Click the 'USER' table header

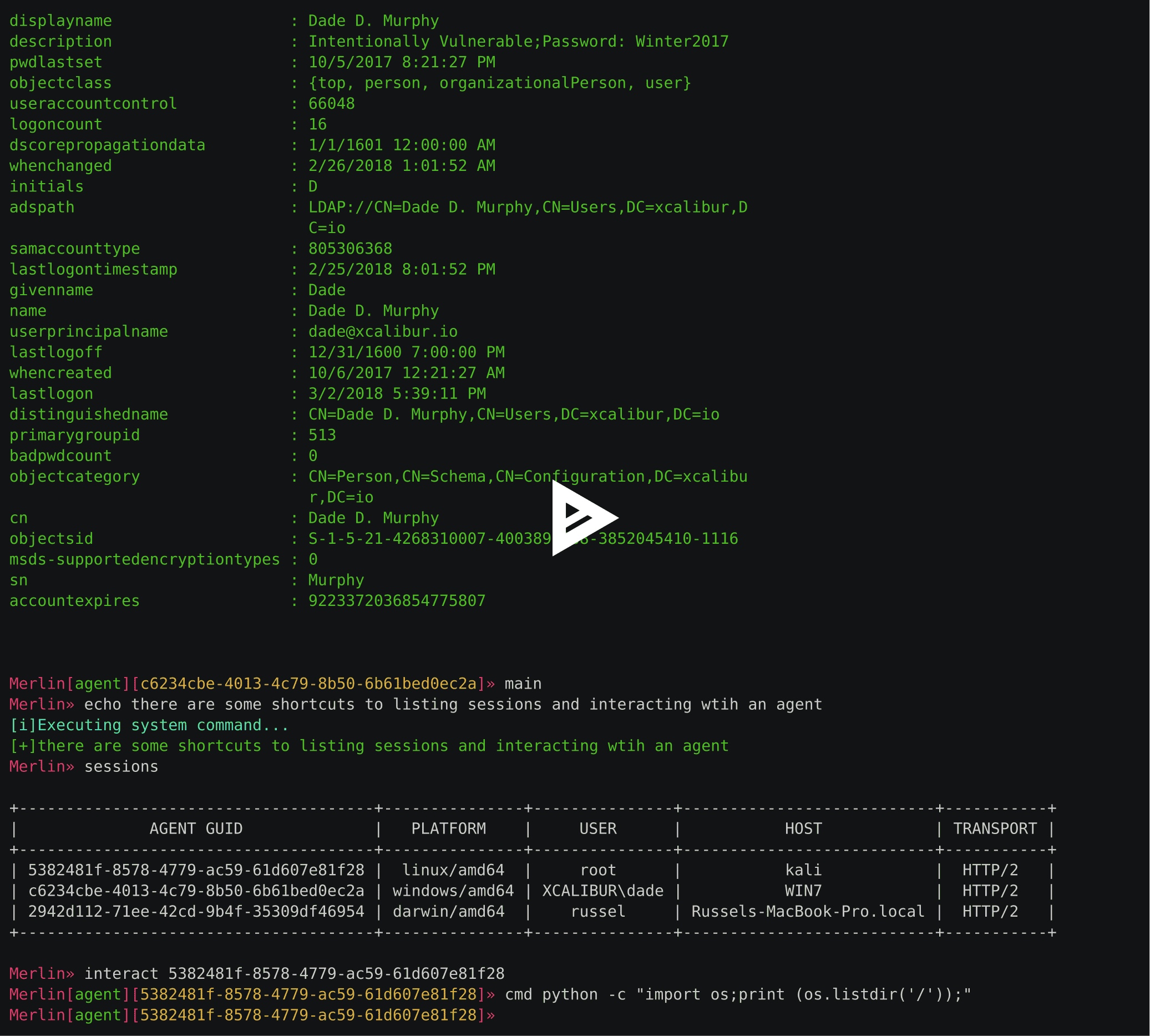click(x=597, y=829)
